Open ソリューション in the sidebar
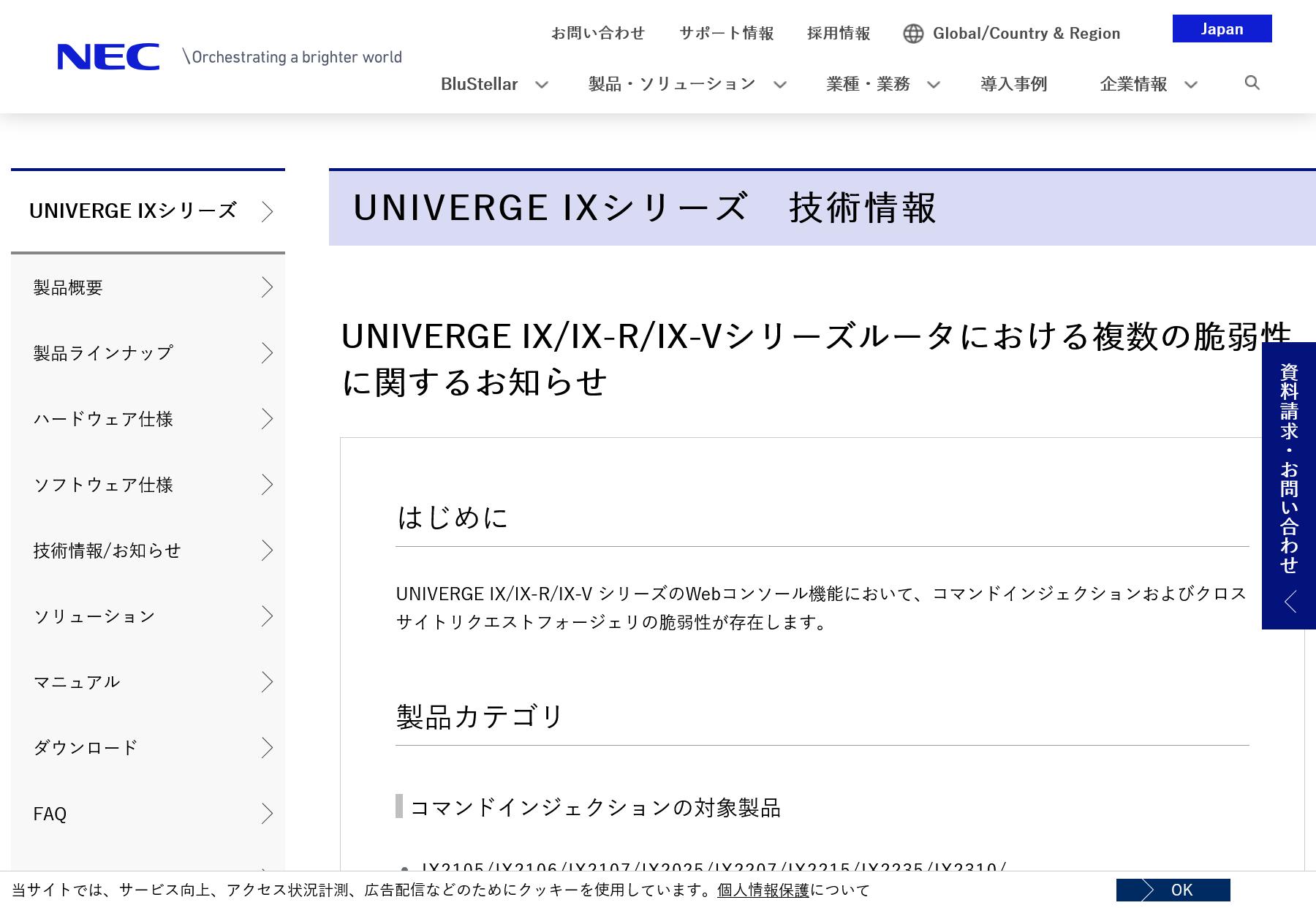The image size is (1316, 908). click(148, 616)
